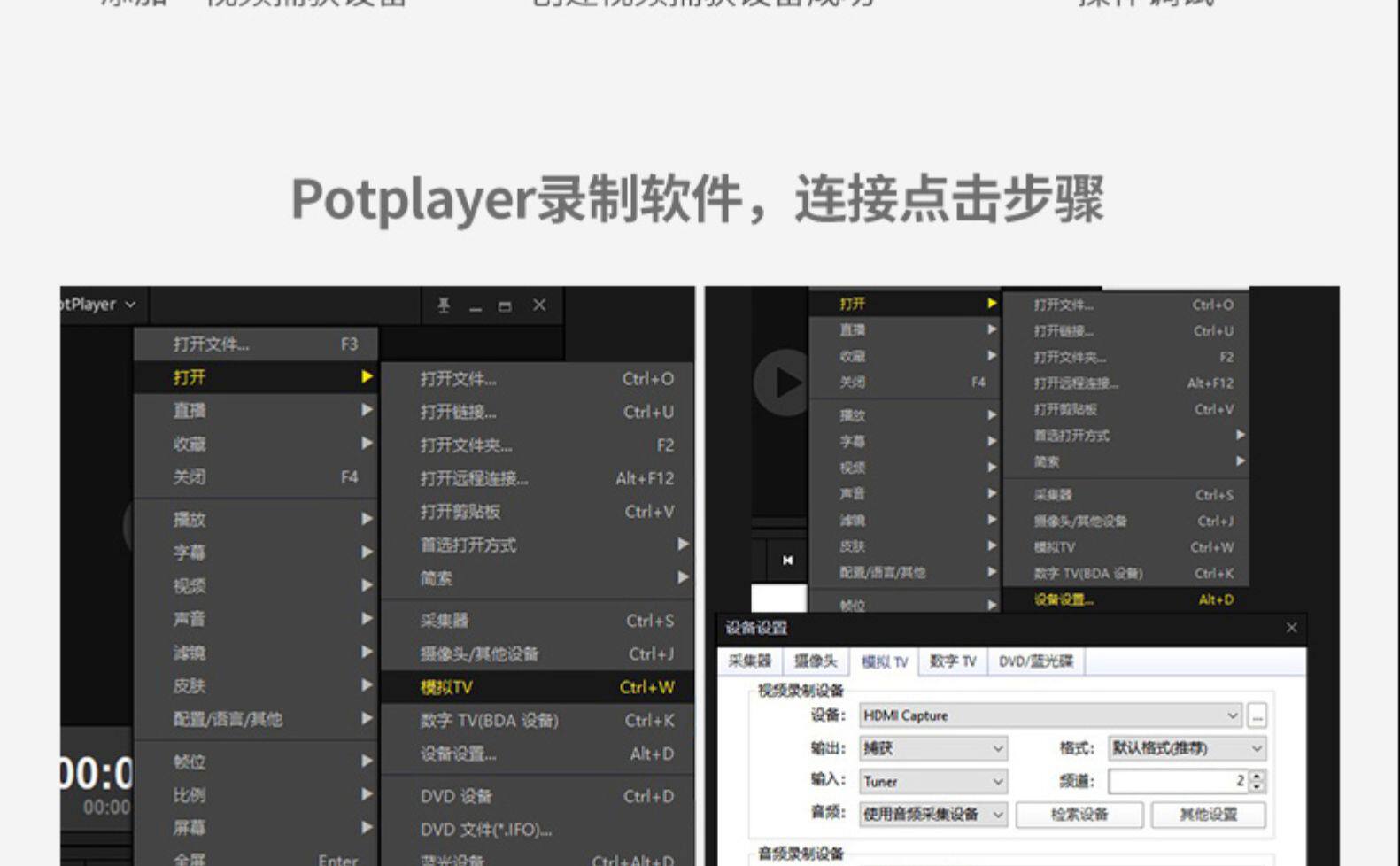Open 滤镜 submenu in left window menu

(x=257, y=653)
